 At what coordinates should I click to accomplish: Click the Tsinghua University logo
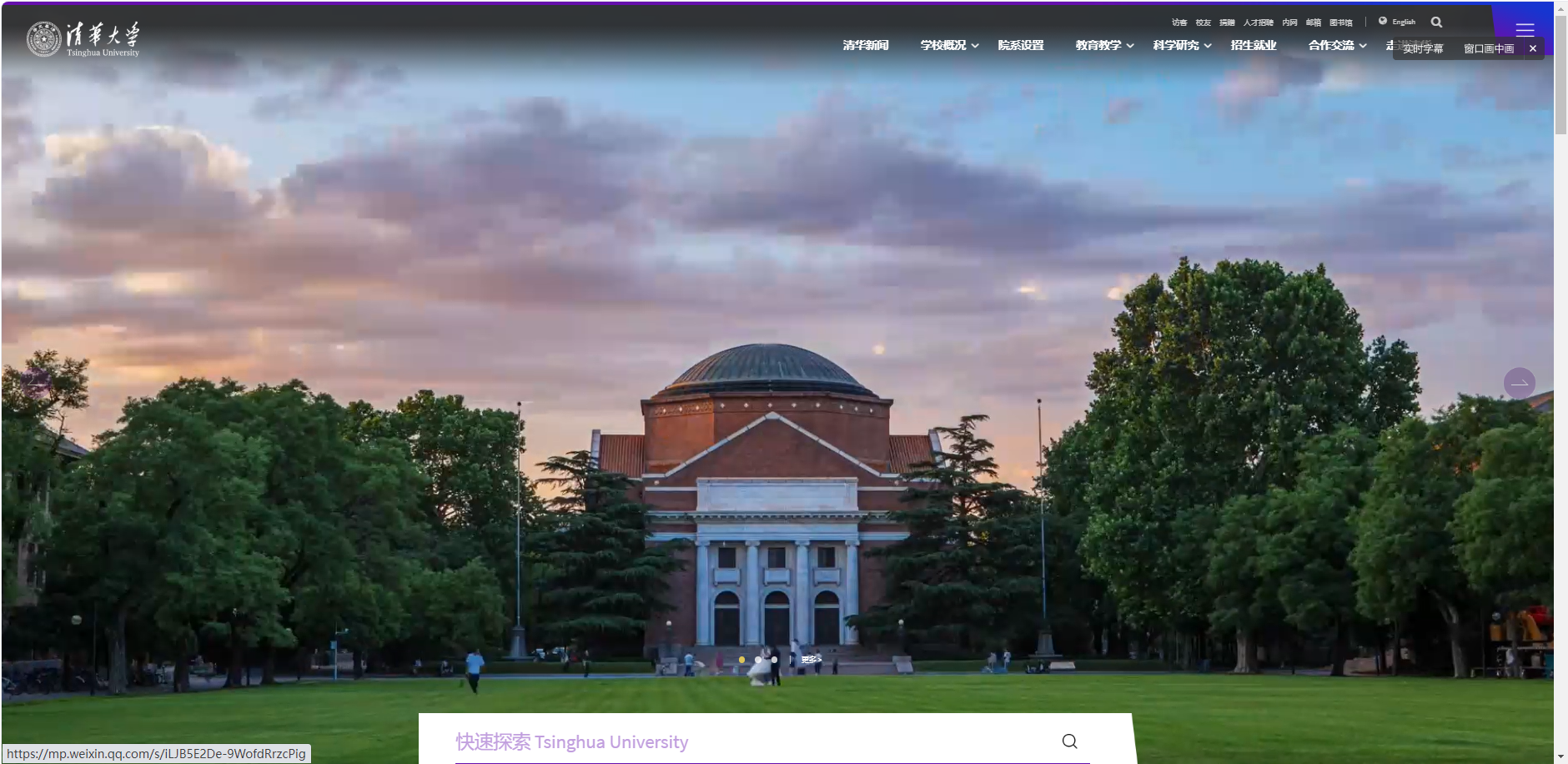tap(83, 38)
